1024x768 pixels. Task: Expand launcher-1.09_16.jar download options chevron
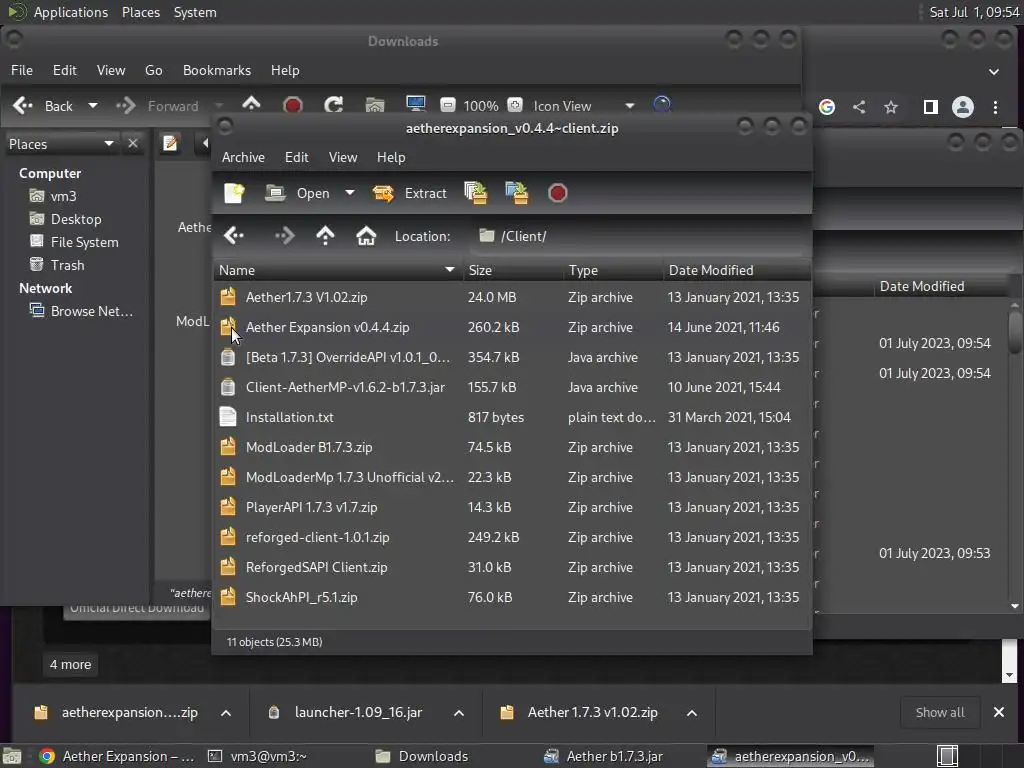tap(459, 713)
